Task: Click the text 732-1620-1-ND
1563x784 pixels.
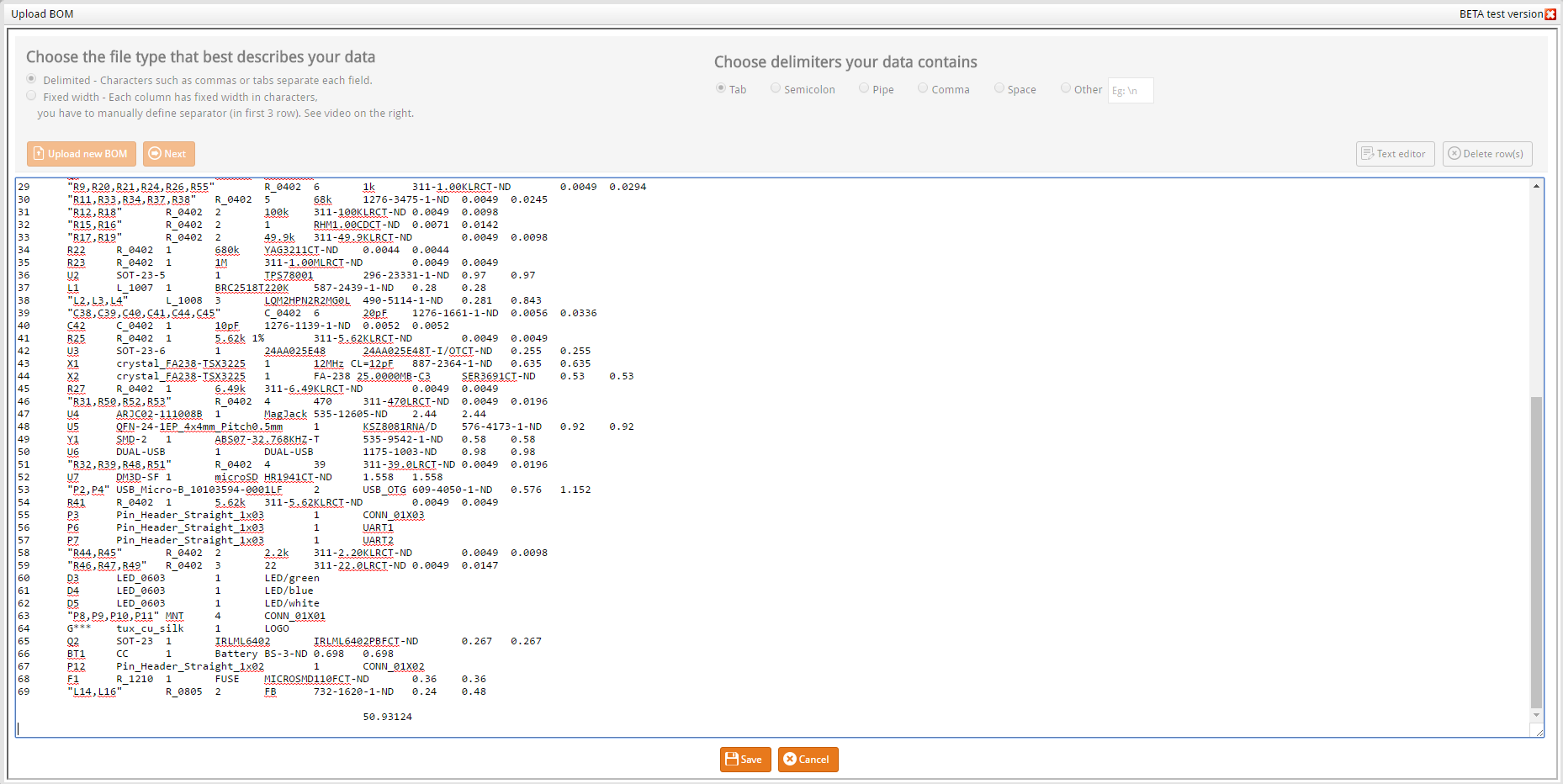Action: 353,691
